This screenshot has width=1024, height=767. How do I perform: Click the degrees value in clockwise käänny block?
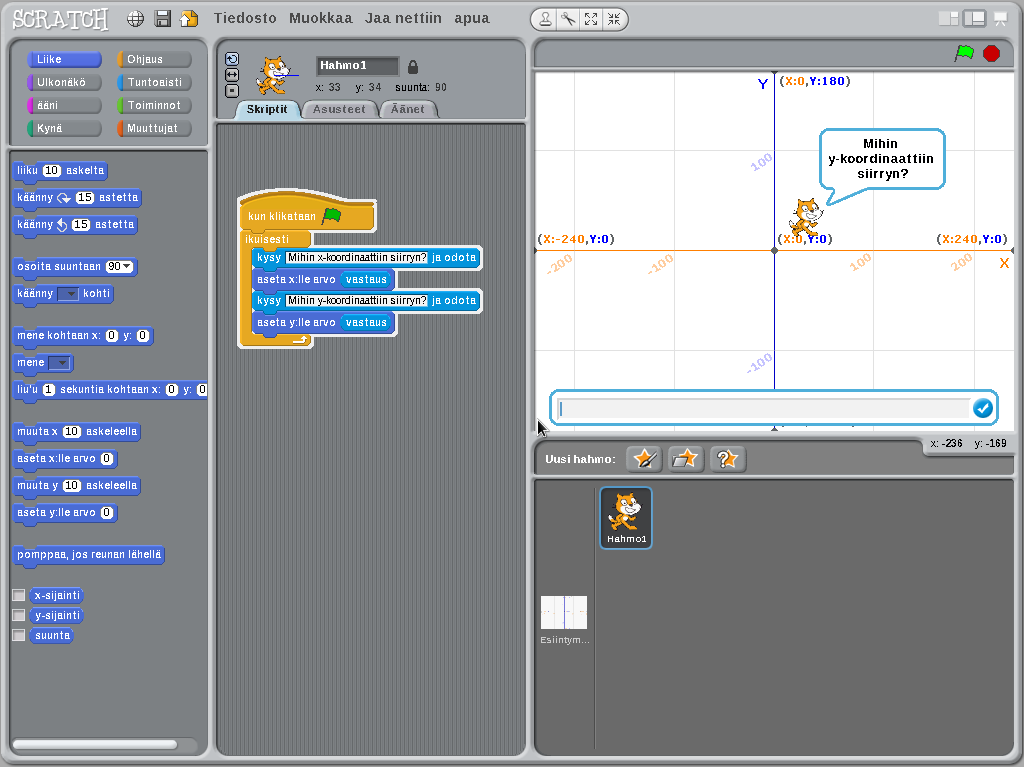[x=85, y=197]
